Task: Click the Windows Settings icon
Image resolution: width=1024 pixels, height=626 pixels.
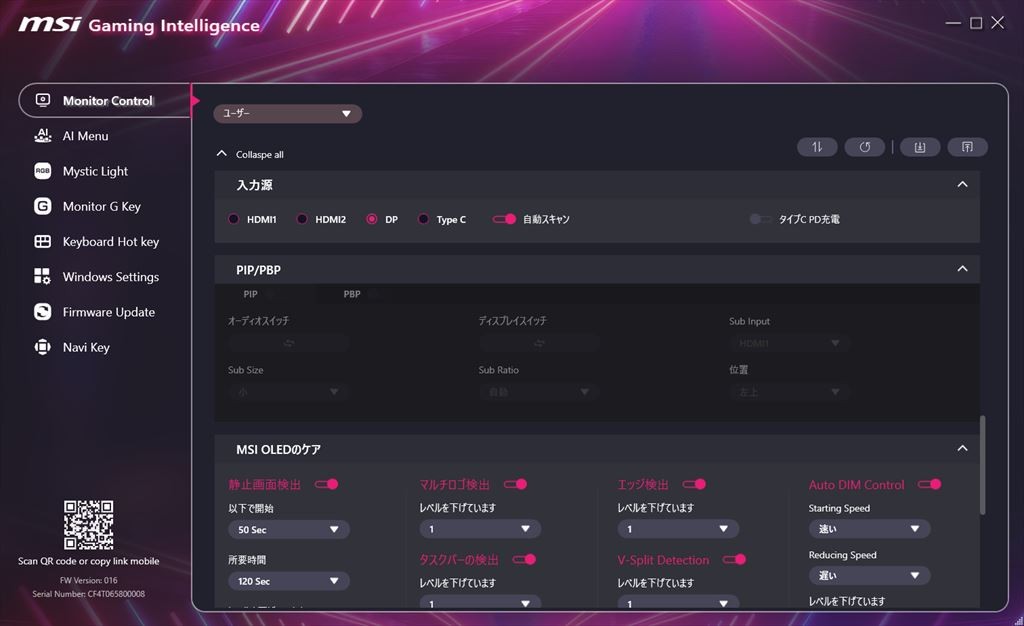Action: tap(42, 276)
